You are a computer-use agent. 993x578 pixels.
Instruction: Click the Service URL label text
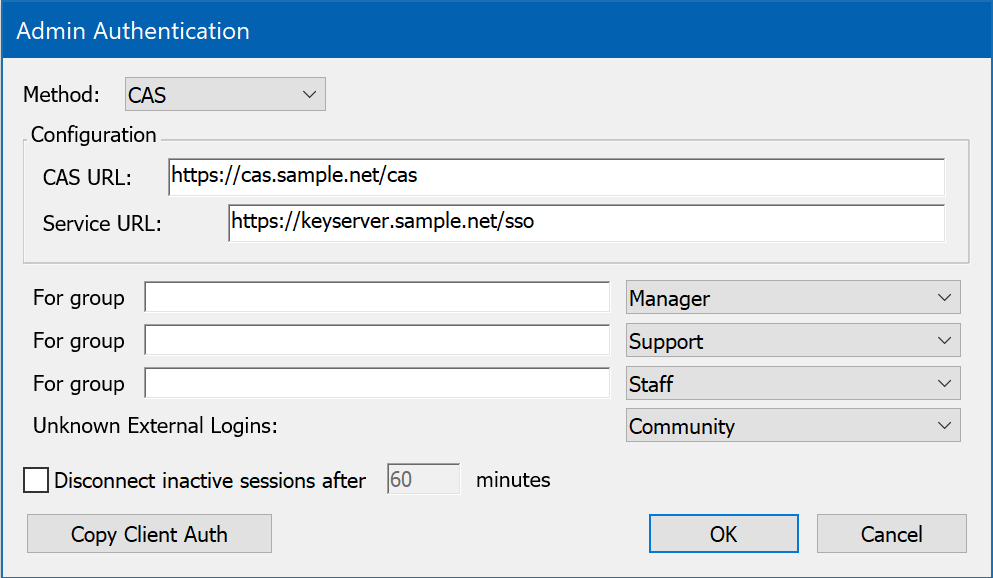tap(102, 224)
